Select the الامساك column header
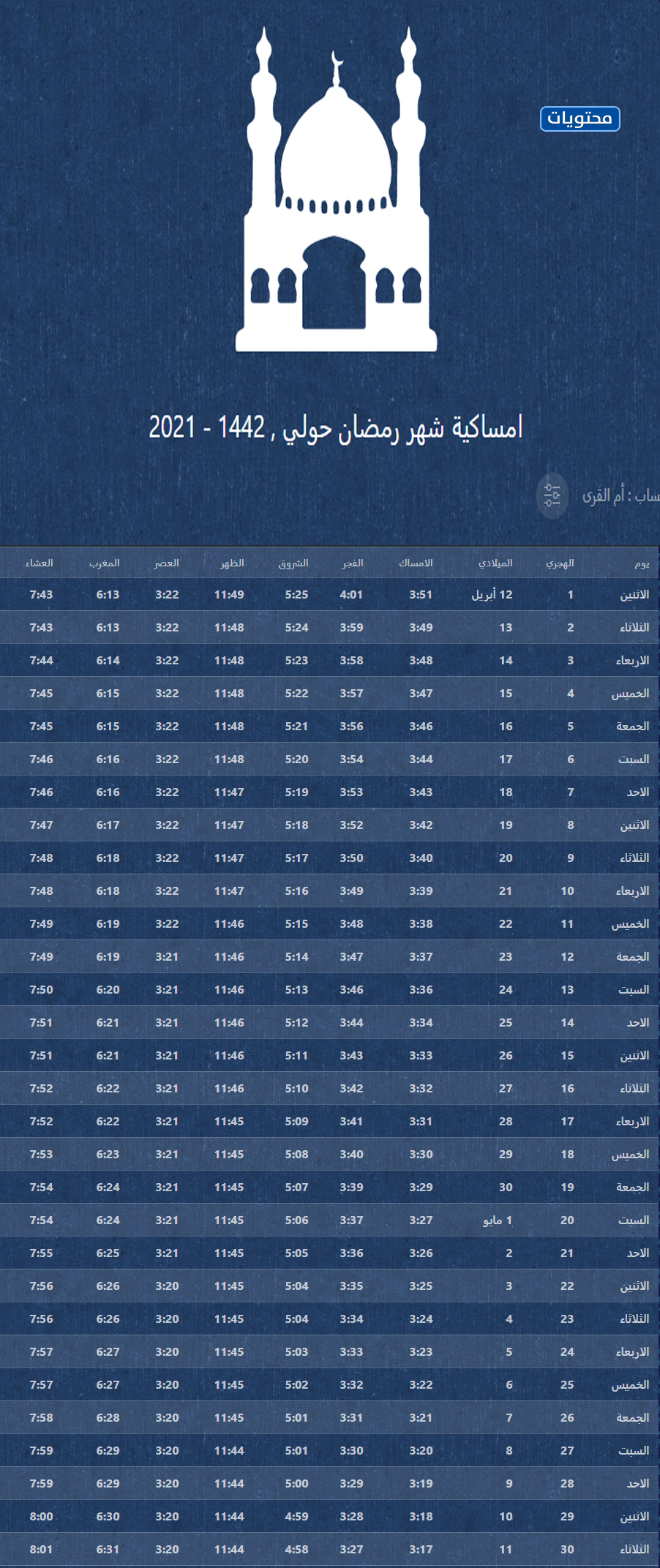This screenshot has height=1568, width=660. (416, 563)
